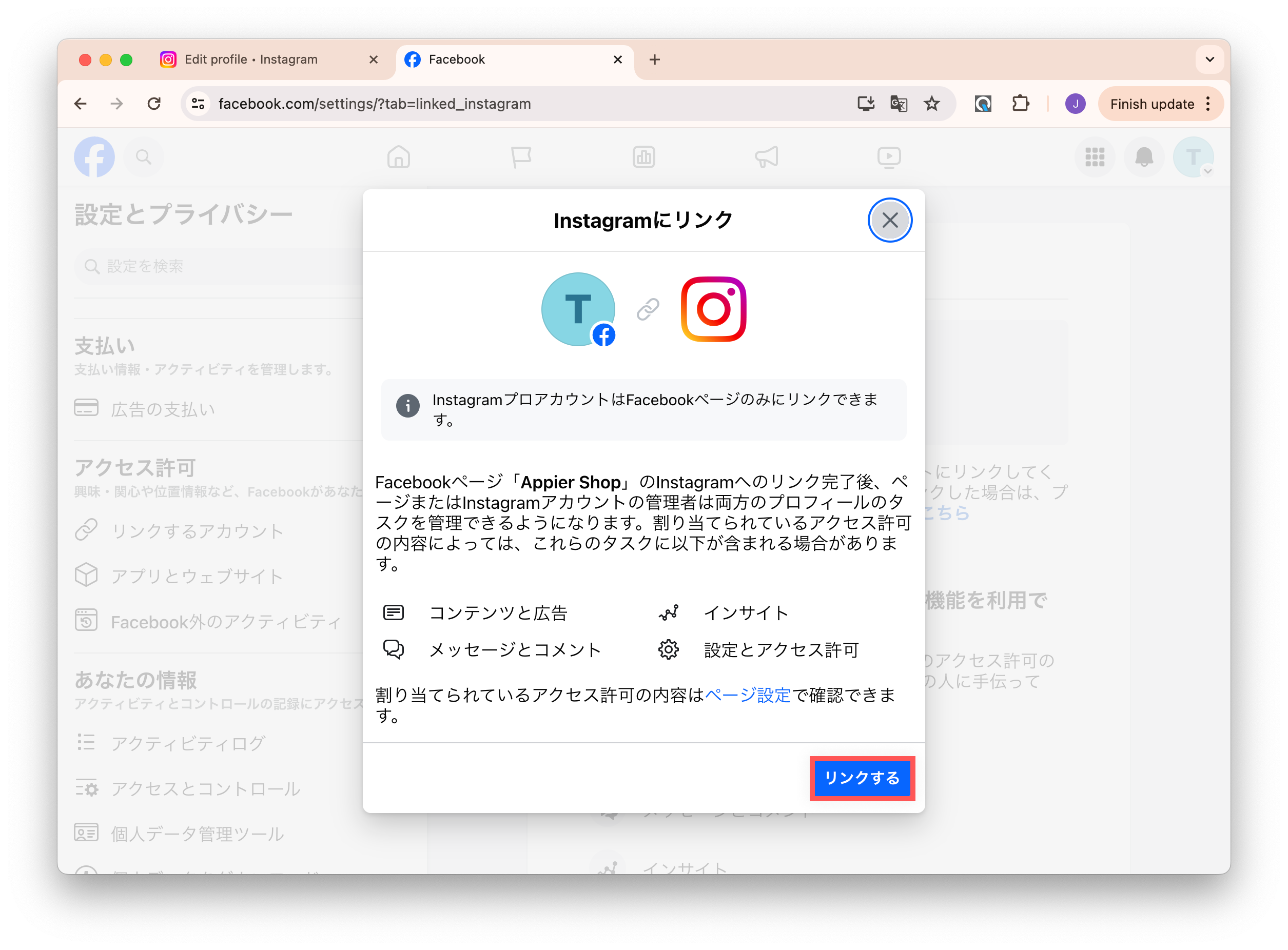Close the Facebook browser tab
1288x950 pixels.
(x=618, y=59)
